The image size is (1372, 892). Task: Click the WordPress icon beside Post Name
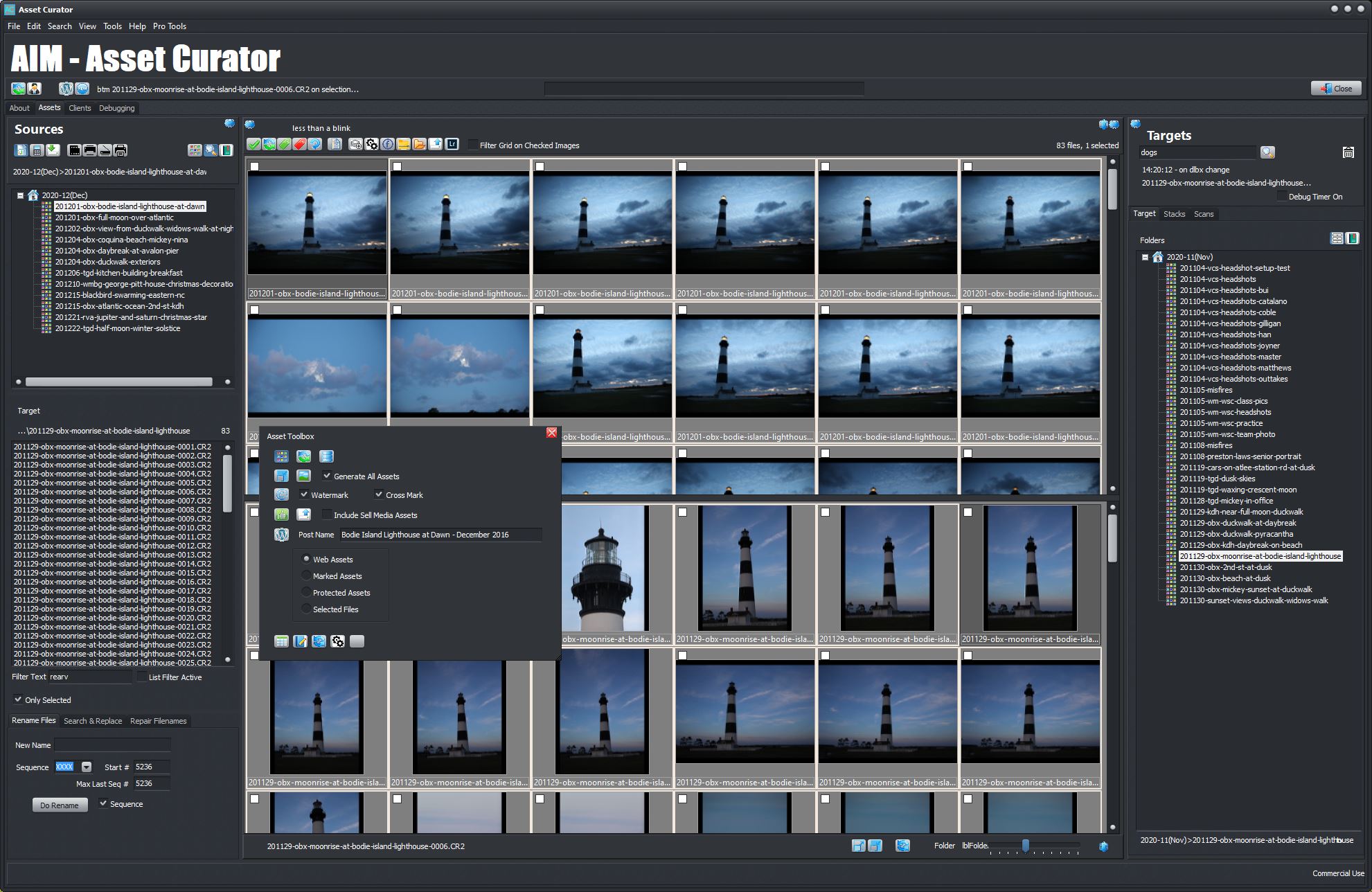pyautogui.click(x=281, y=535)
